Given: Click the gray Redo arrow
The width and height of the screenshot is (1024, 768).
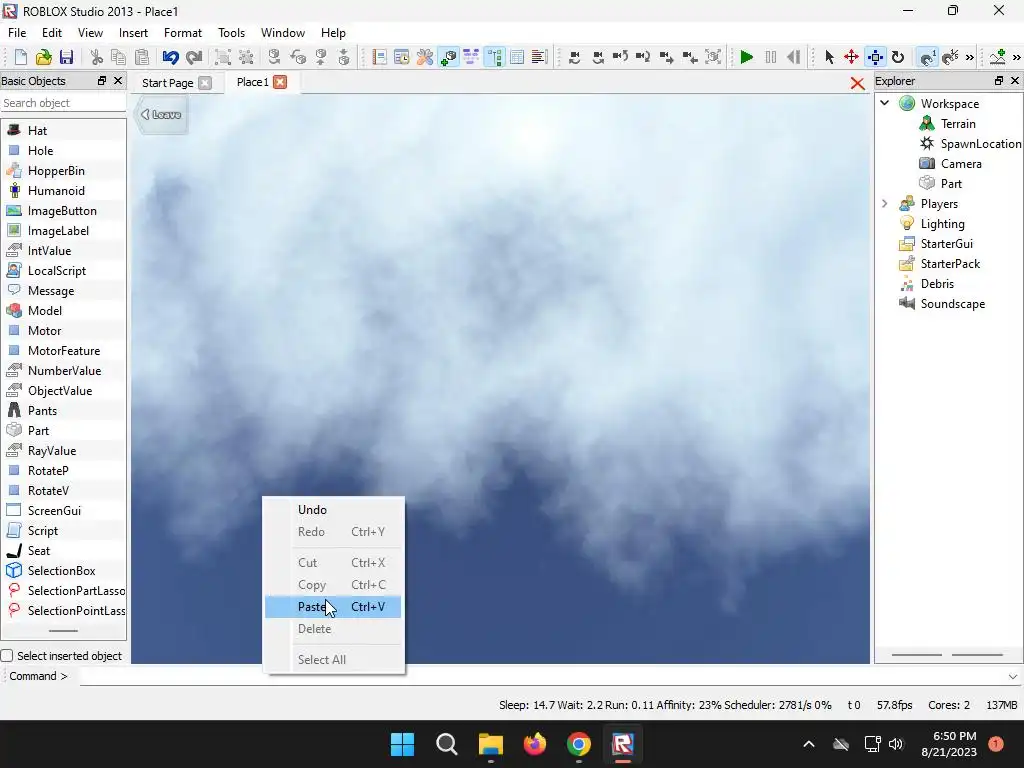Looking at the screenshot, I should pyautogui.click(x=194, y=57).
